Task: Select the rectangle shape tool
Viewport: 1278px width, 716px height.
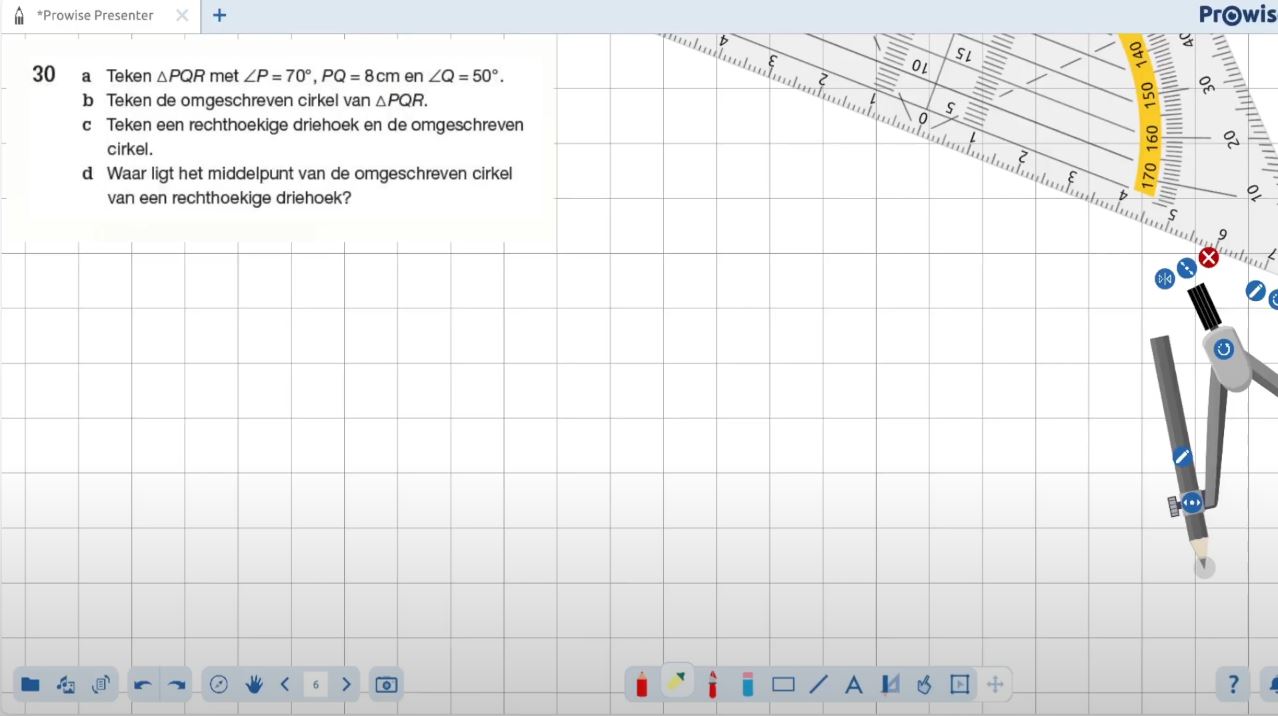Action: [x=783, y=685]
